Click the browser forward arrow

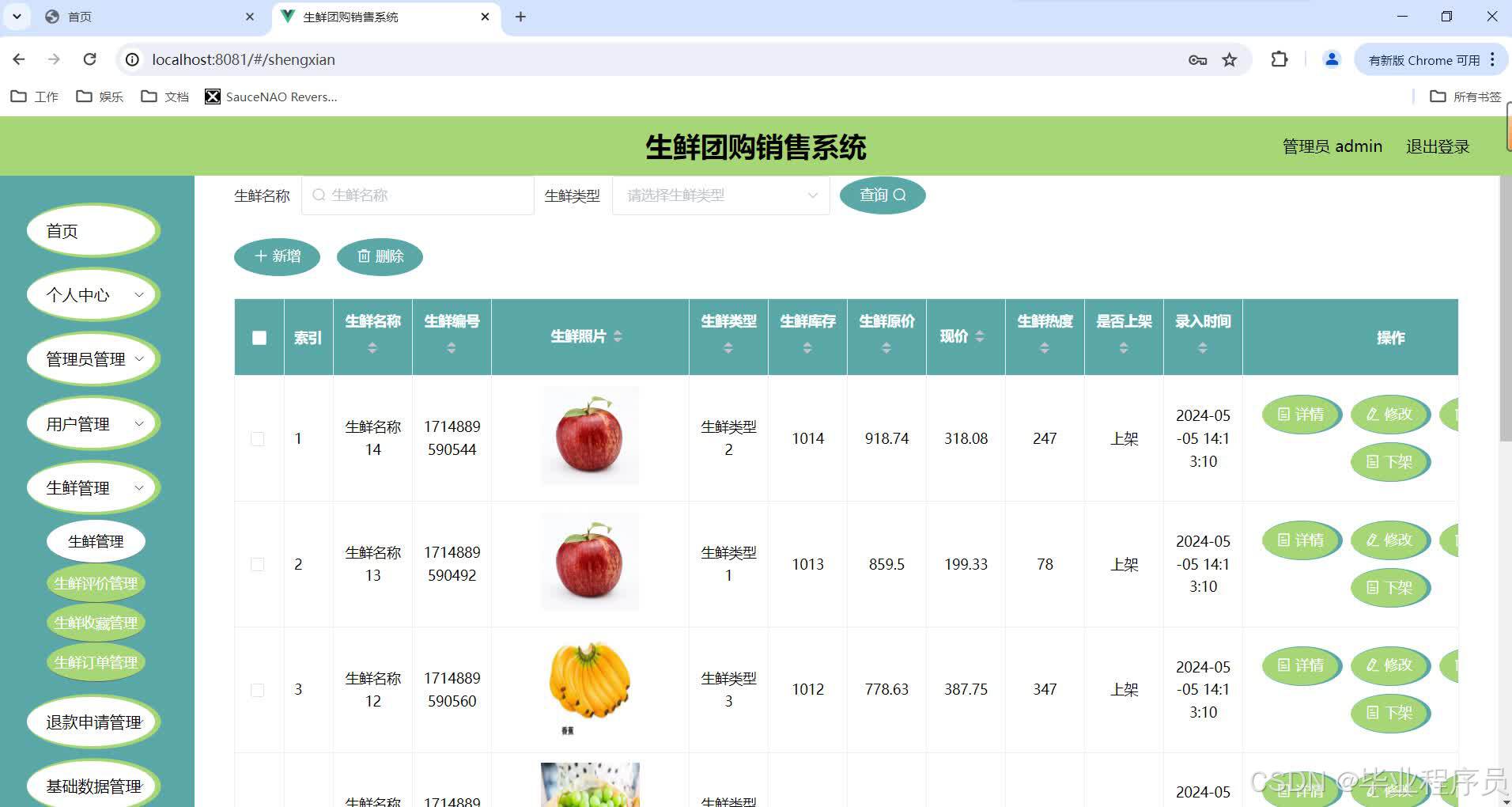click(54, 59)
